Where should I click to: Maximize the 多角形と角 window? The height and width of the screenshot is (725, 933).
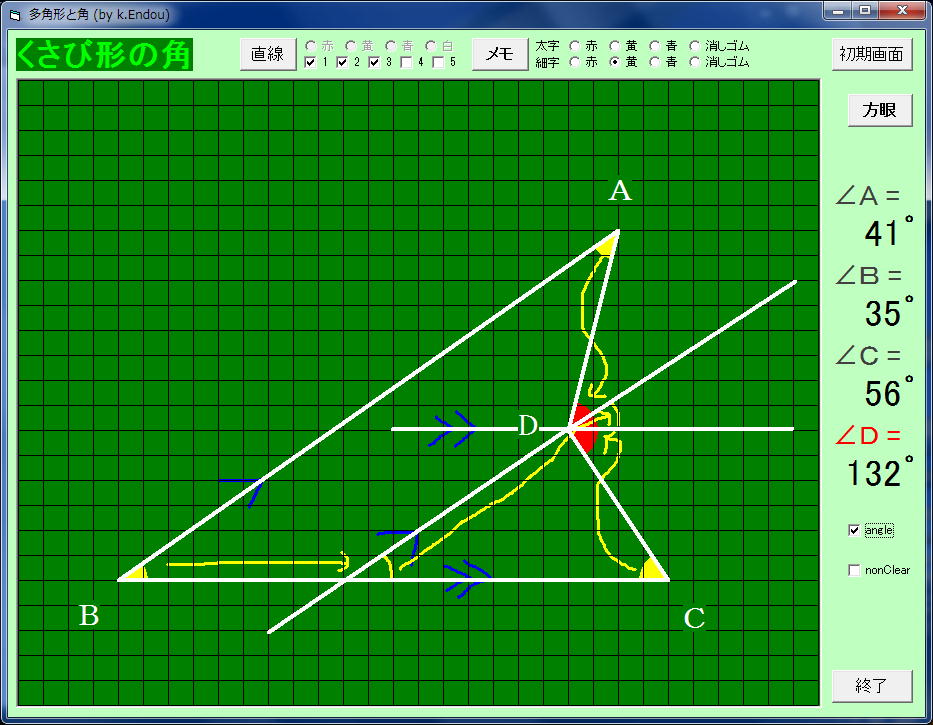[x=865, y=10]
